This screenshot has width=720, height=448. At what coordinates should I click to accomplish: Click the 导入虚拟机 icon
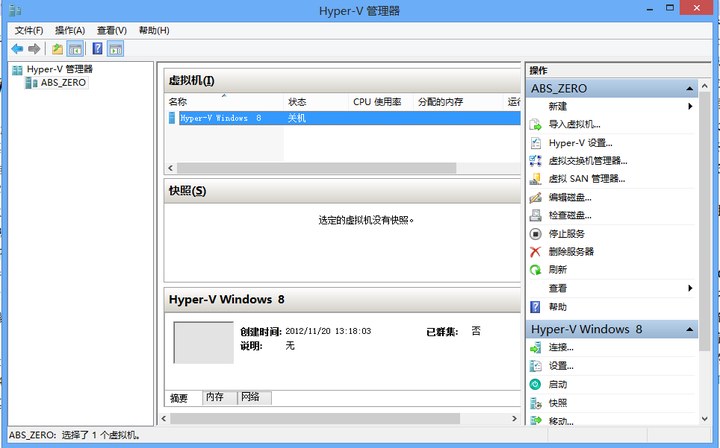point(535,124)
